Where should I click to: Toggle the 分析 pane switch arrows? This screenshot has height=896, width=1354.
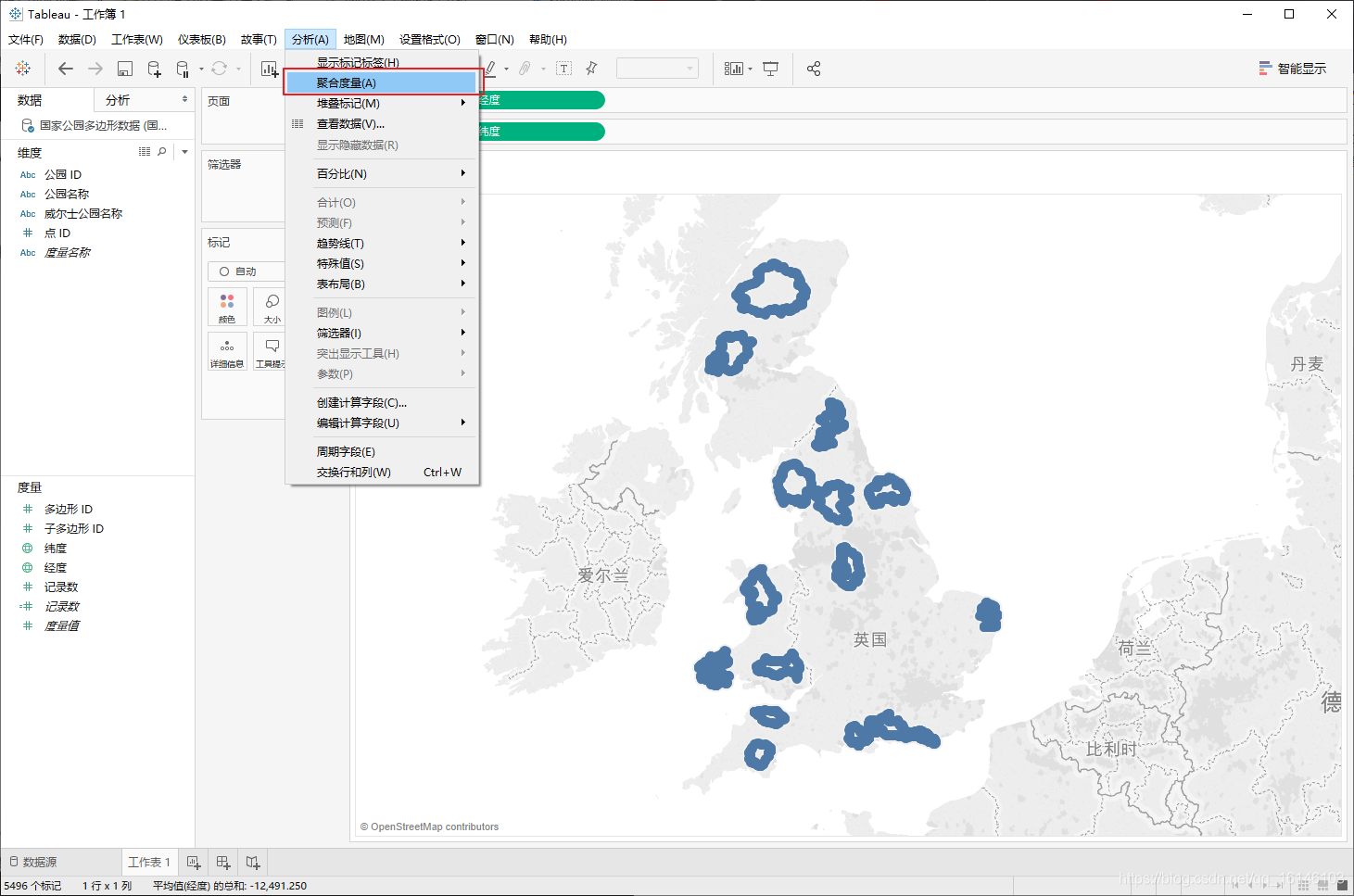(184, 99)
